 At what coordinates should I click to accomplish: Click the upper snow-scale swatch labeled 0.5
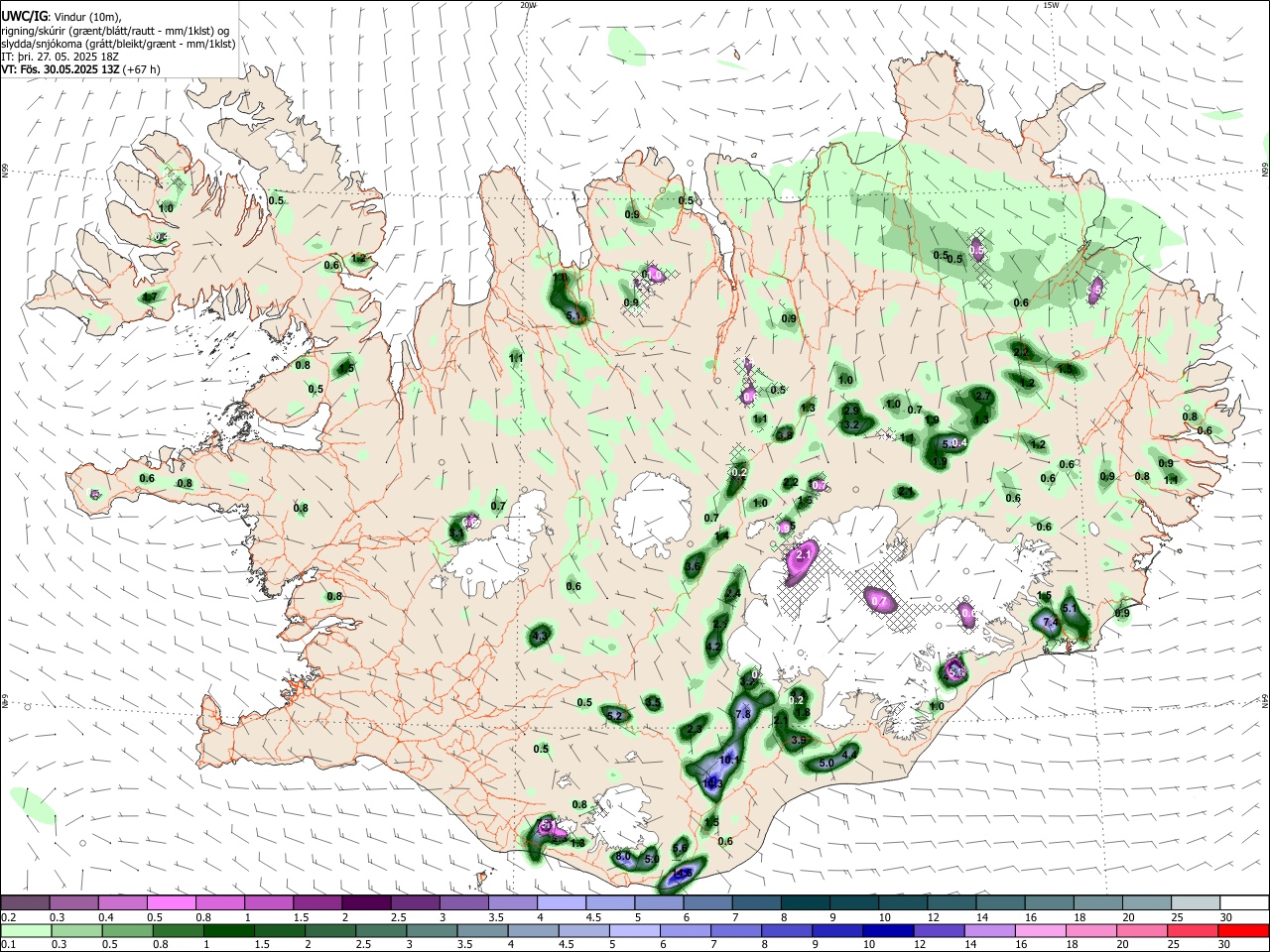(171, 902)
